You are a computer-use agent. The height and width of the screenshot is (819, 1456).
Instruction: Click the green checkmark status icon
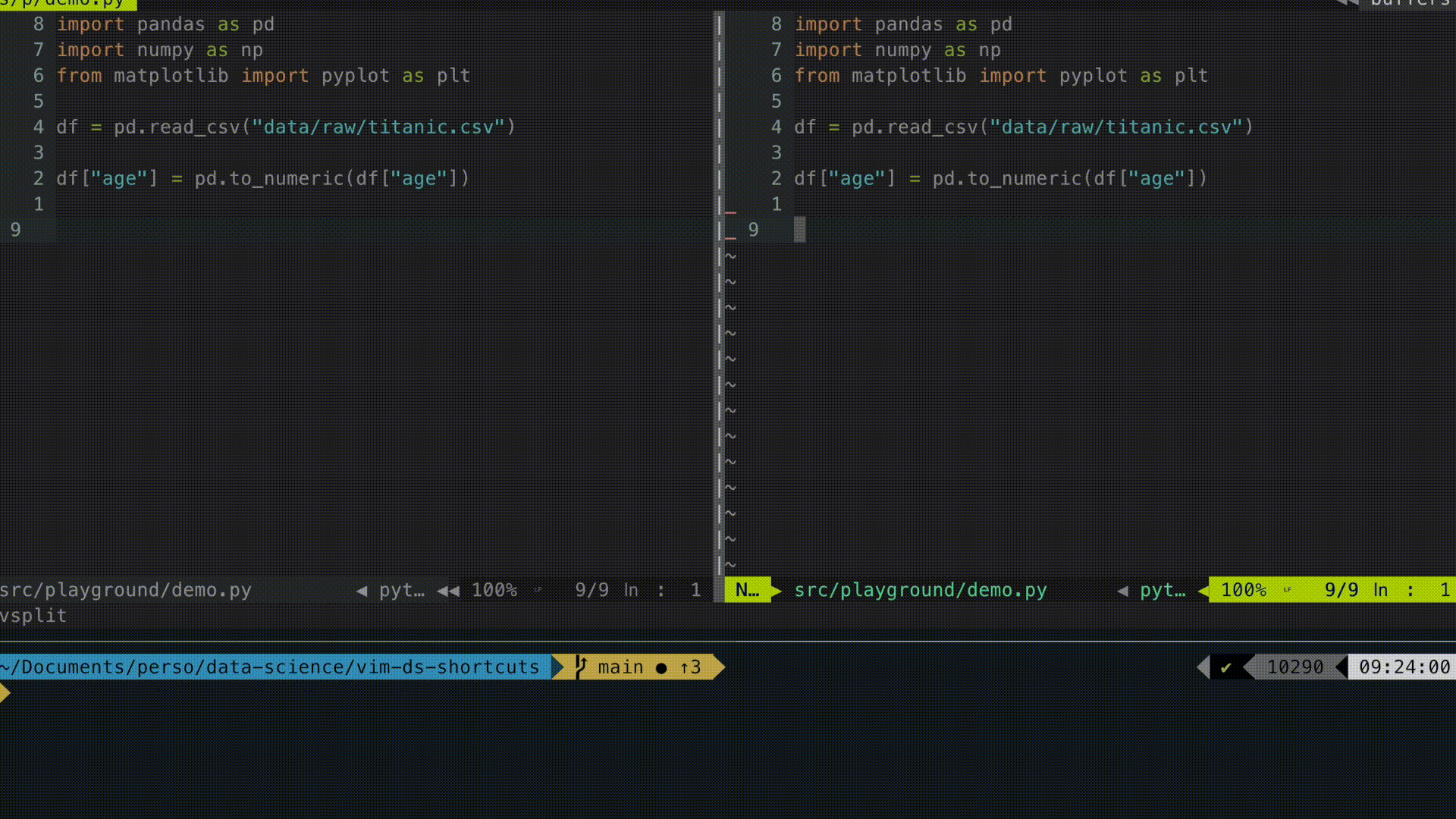click(1225, 667)
